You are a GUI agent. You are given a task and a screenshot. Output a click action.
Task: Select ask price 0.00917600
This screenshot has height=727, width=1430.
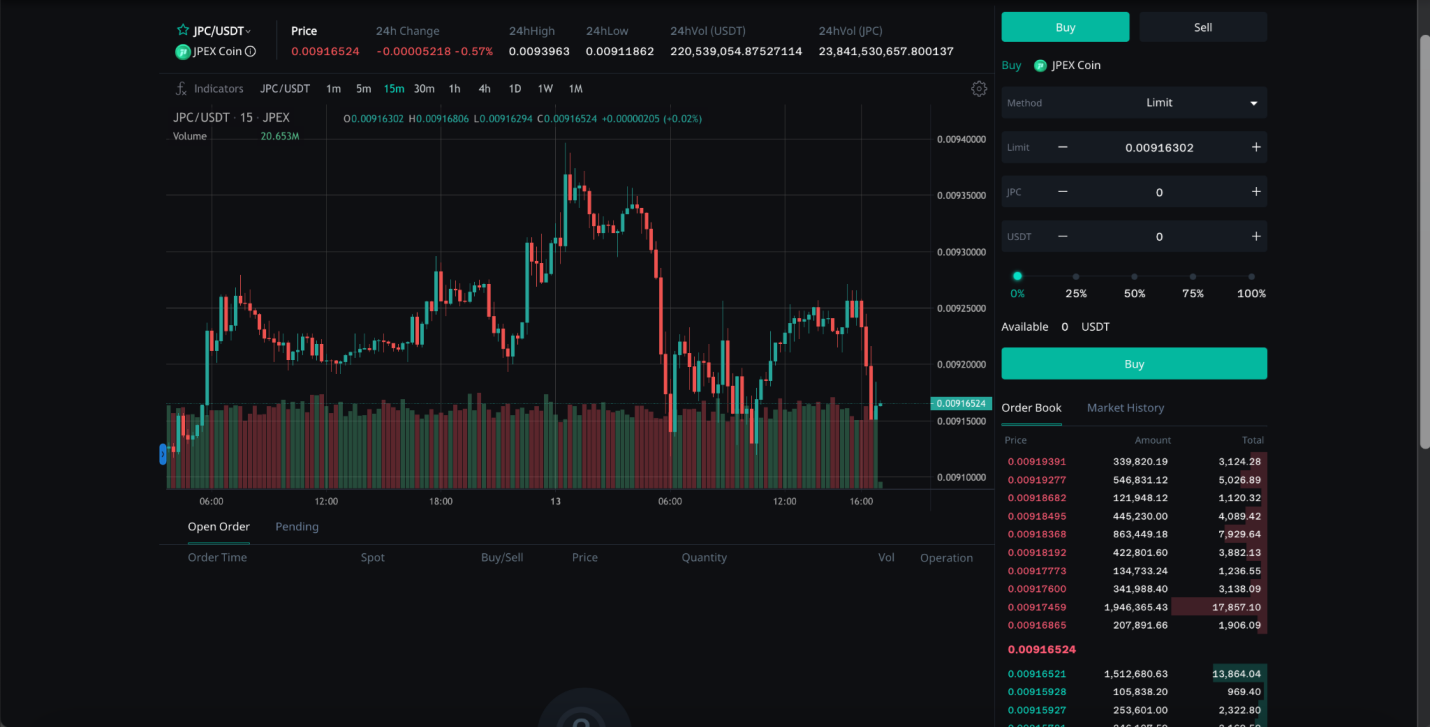click(x=1036, y=589)
